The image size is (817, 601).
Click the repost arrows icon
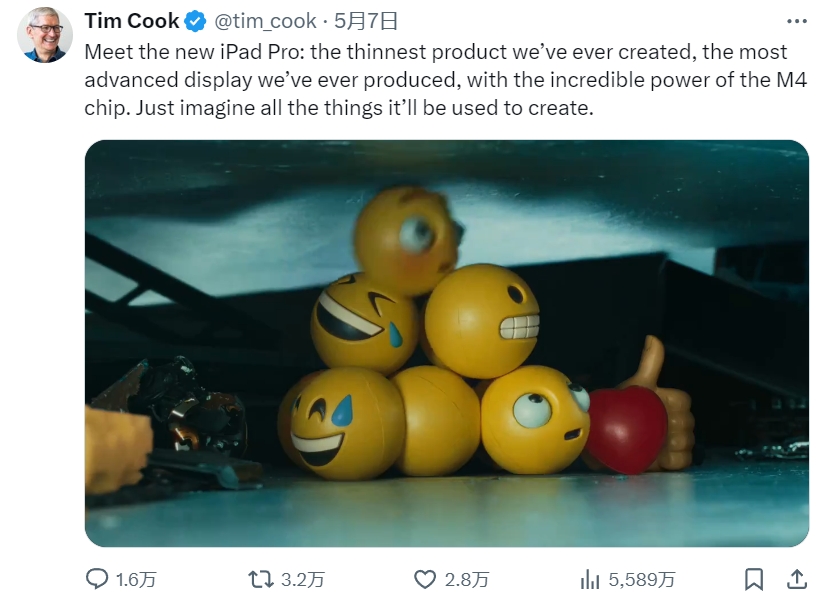262,578
